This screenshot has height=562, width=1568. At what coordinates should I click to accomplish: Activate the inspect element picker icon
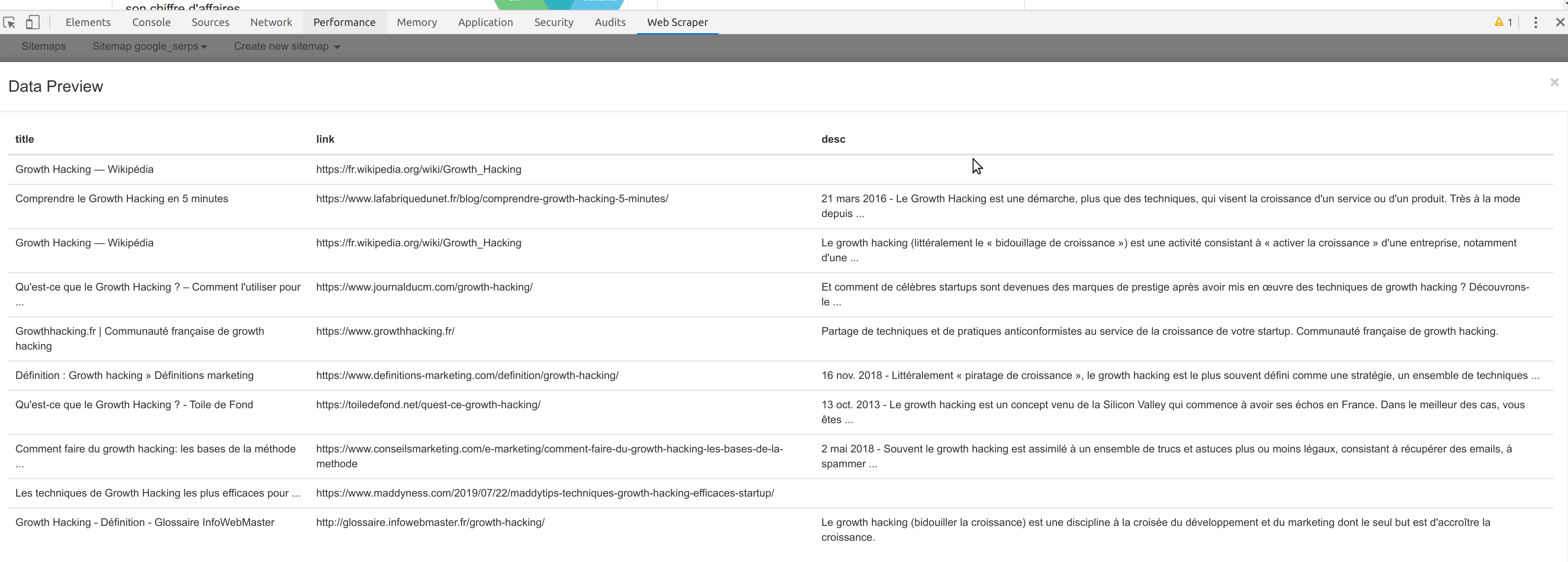pyautogui.click(x=9, y=23)
